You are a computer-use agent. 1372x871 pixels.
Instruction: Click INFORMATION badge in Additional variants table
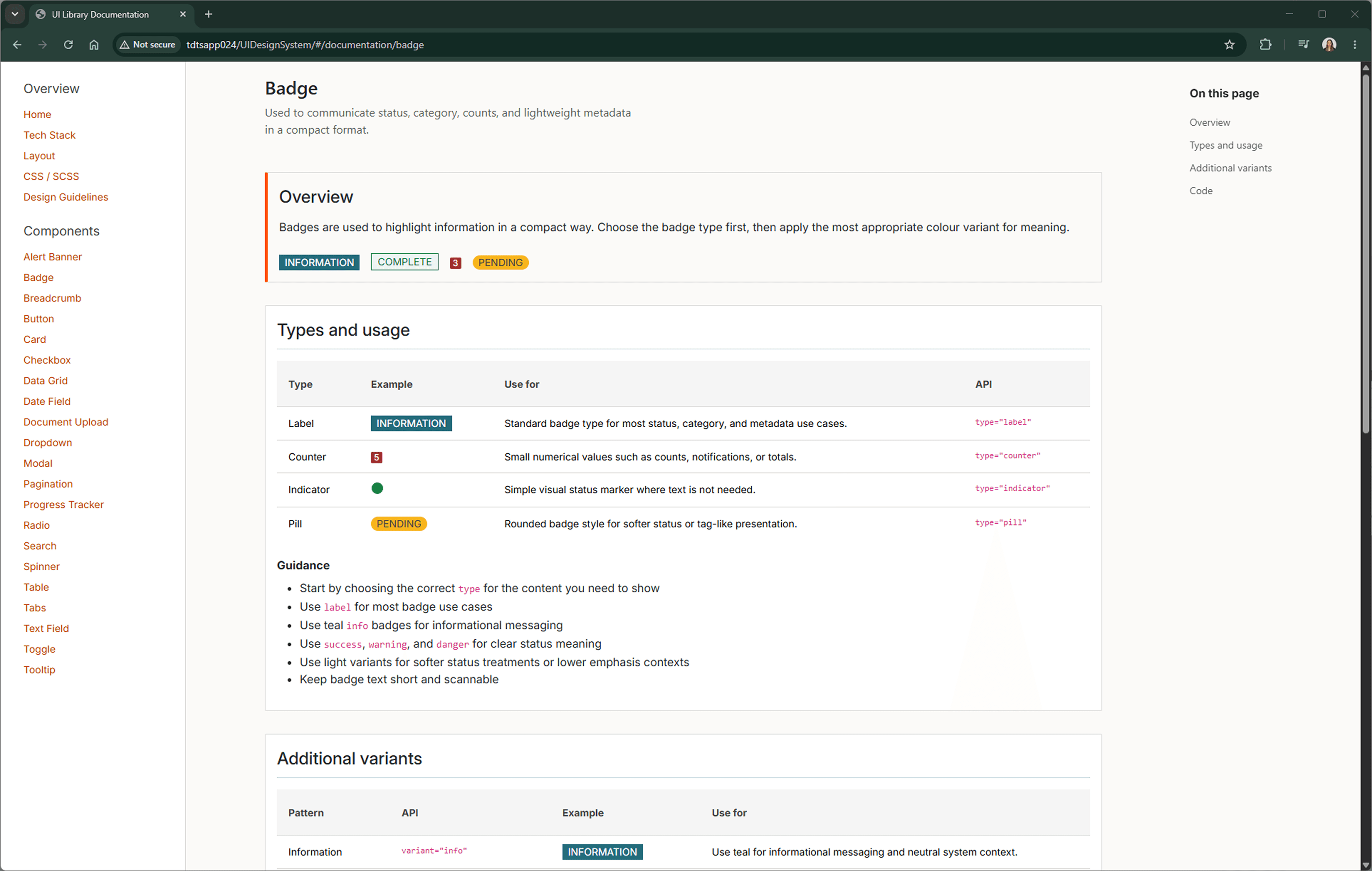(x=602, y=852)
